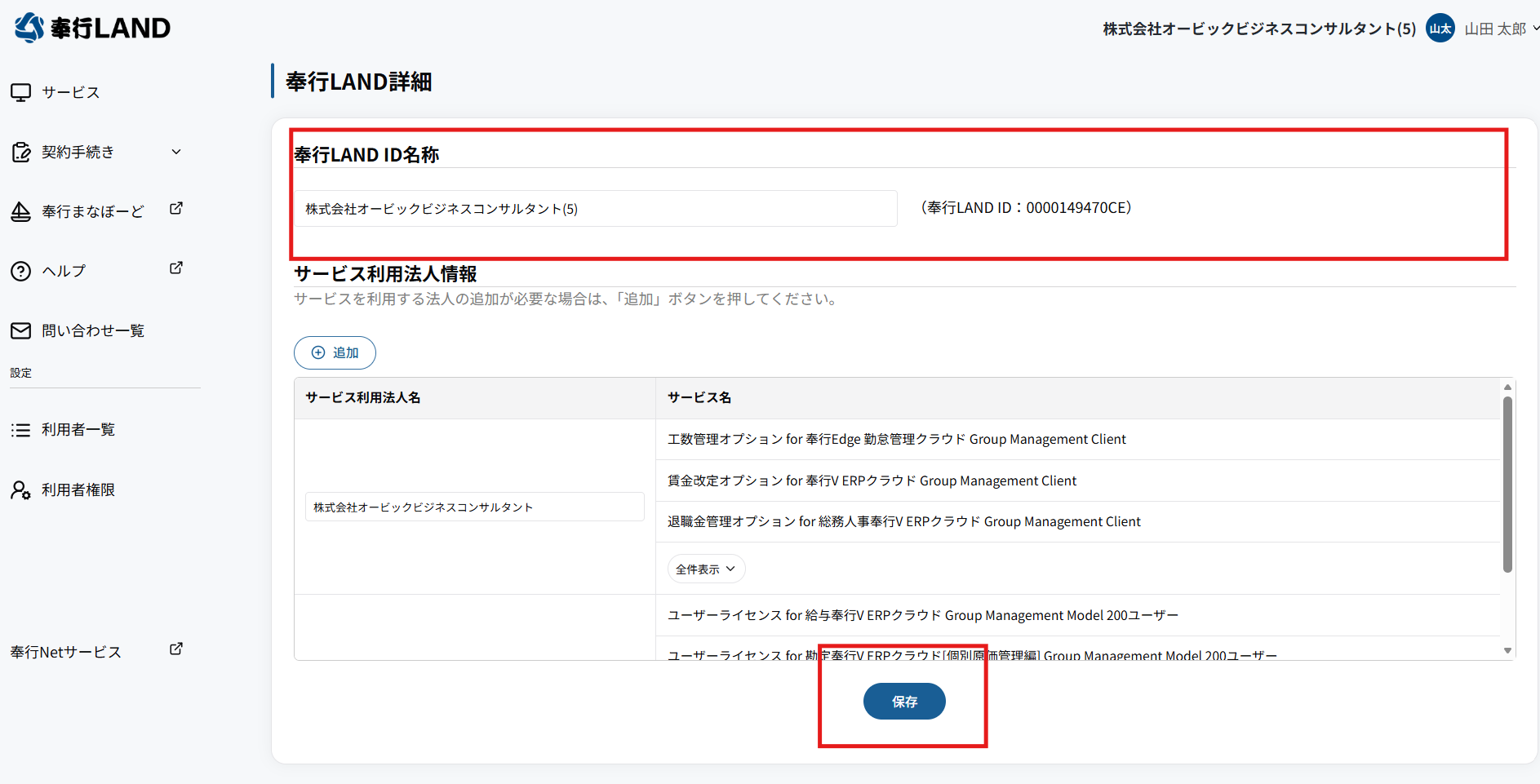Click the 山太 user avatar circle
Image resolution: width=1540 pixels, height=784 pixels.
point(1440,29)
